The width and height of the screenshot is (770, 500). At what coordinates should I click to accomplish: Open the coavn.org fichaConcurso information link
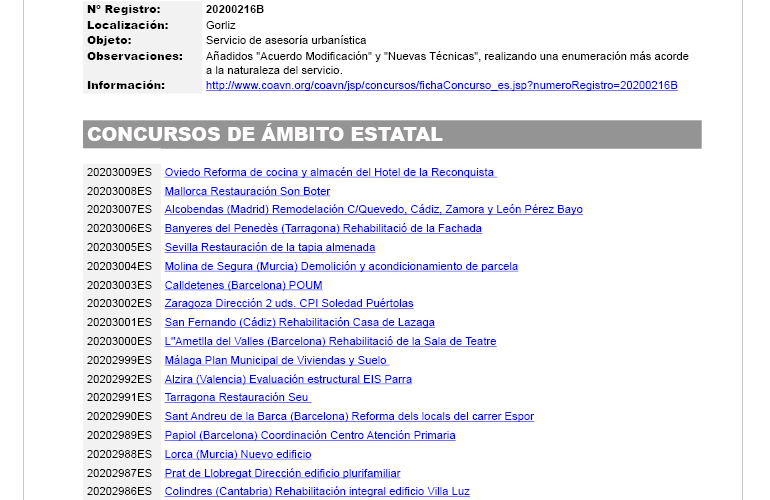click(x=441, y=85)
